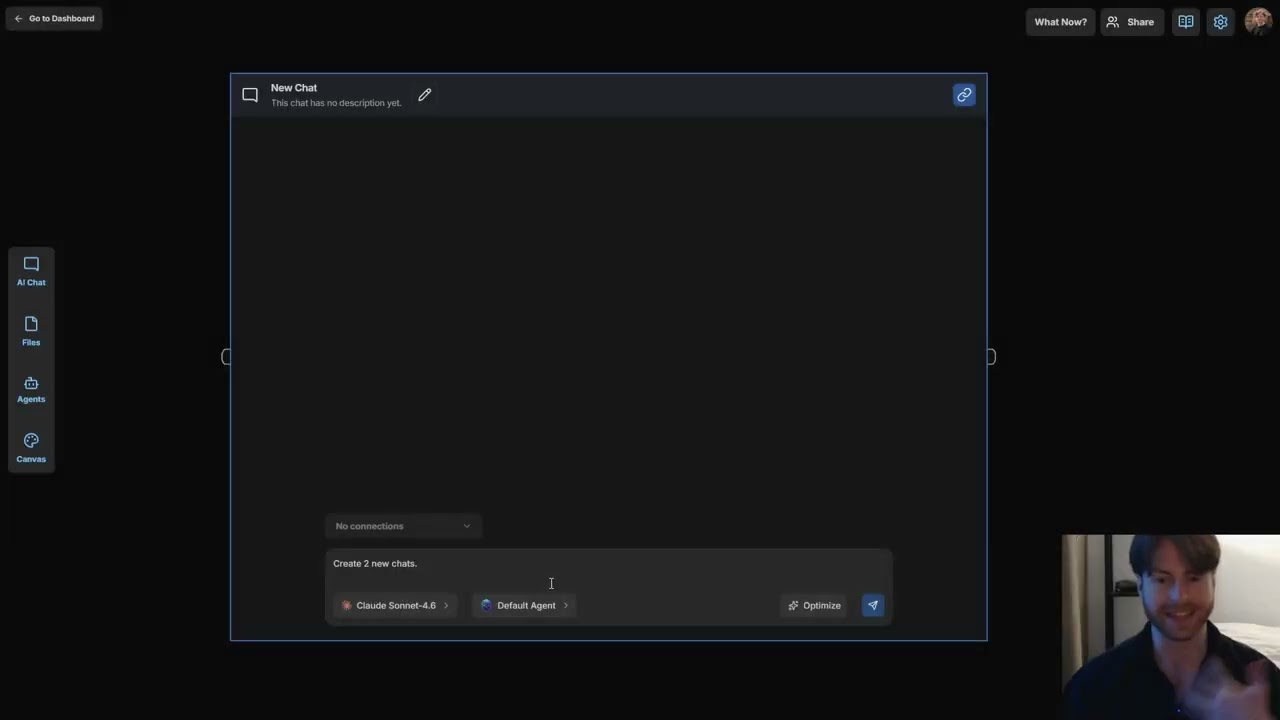
Task: Click the Optimize prompt button
Action: [814, 605]
